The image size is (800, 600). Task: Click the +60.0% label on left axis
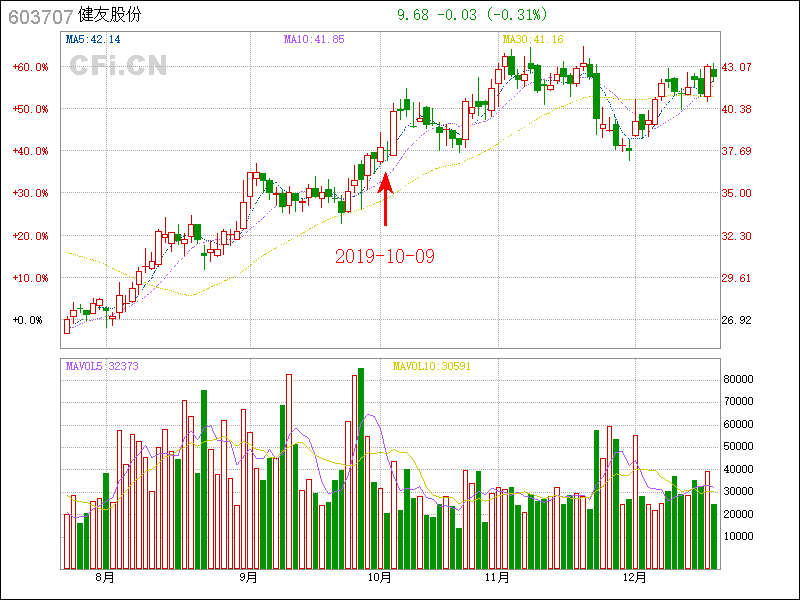(30, 67)
